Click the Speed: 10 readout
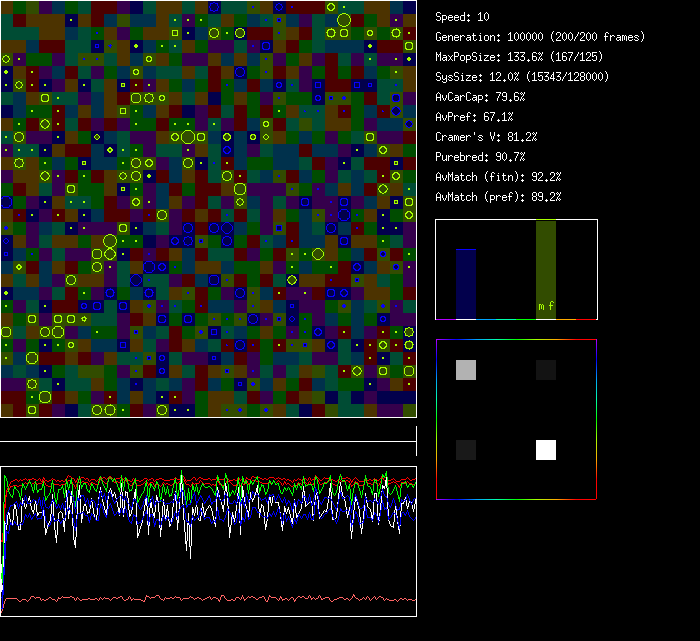This screenshot has width=700, height=641. pos(462,17)
